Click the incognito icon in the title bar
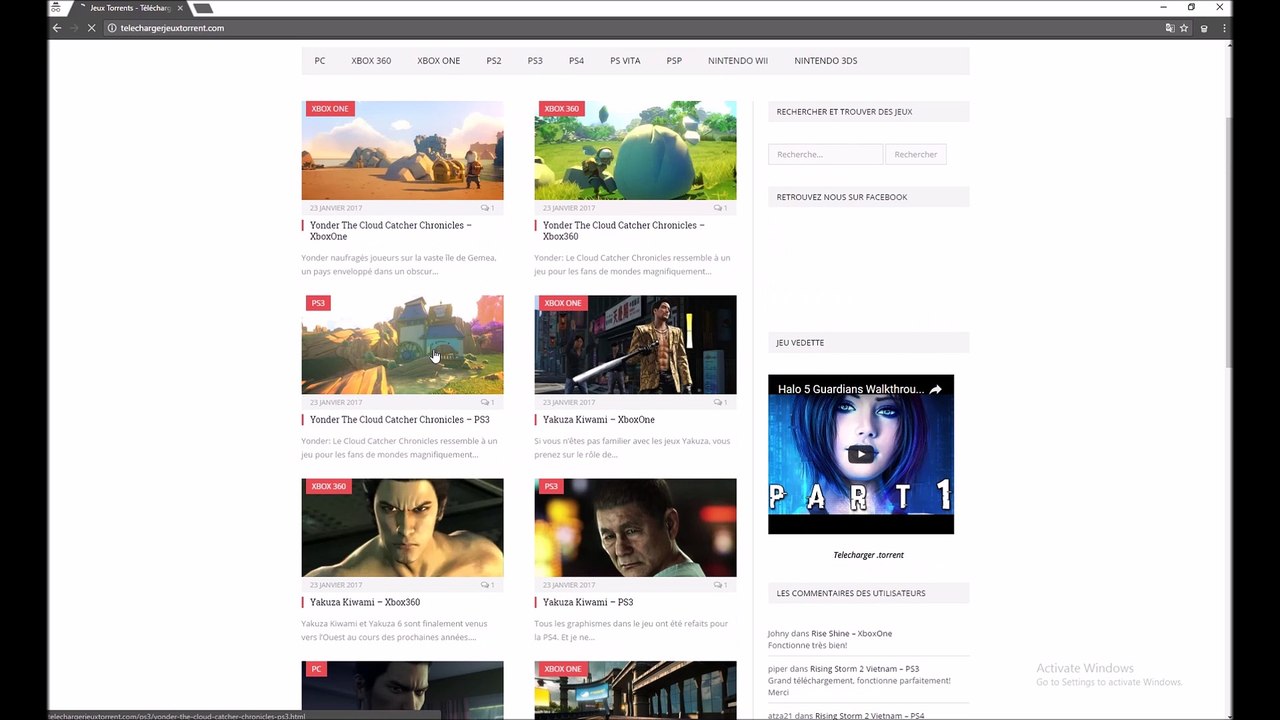 pos(57,8)
